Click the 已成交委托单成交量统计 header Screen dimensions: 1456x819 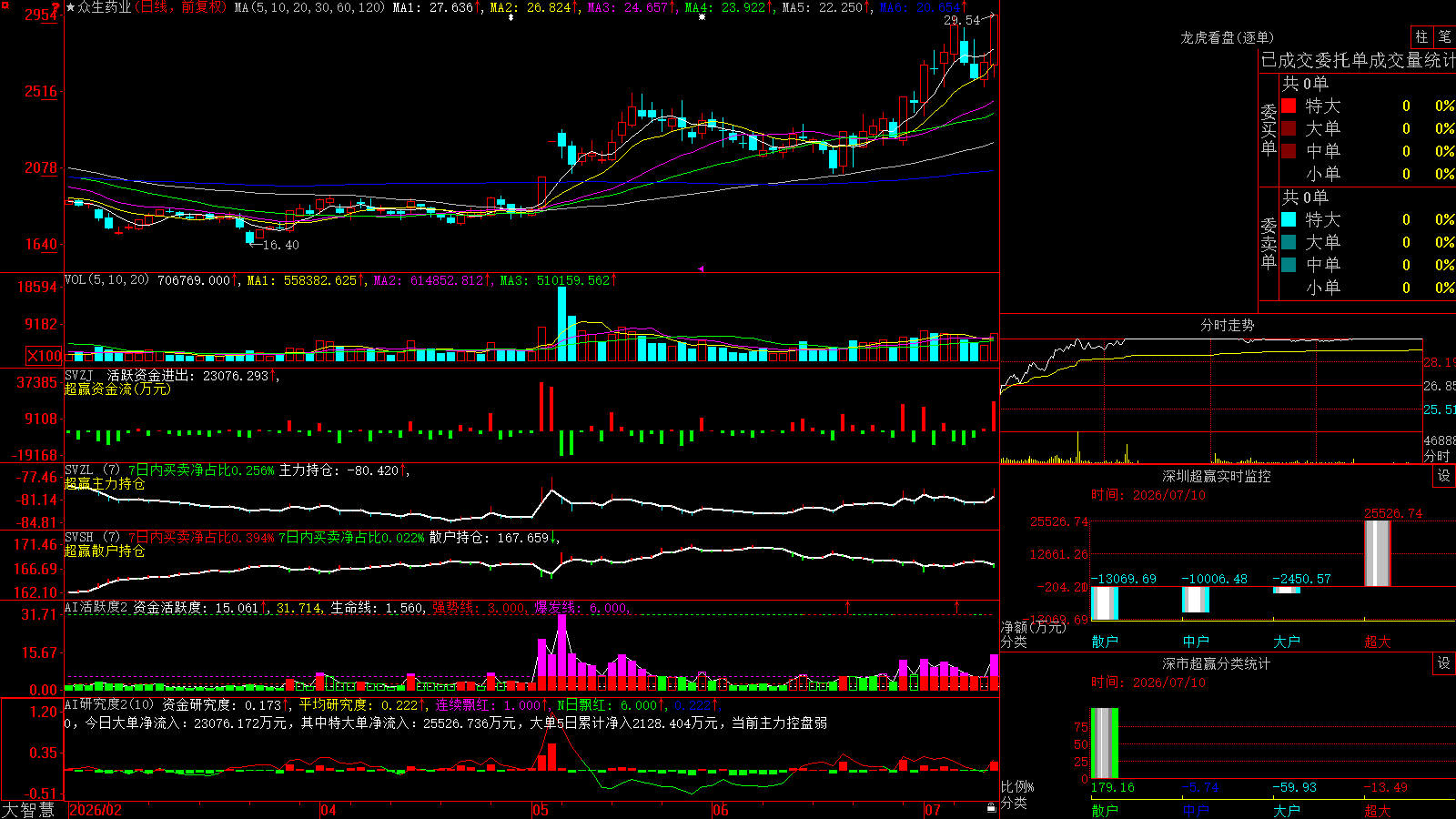pyautogui.click(x=1358, y=60)
